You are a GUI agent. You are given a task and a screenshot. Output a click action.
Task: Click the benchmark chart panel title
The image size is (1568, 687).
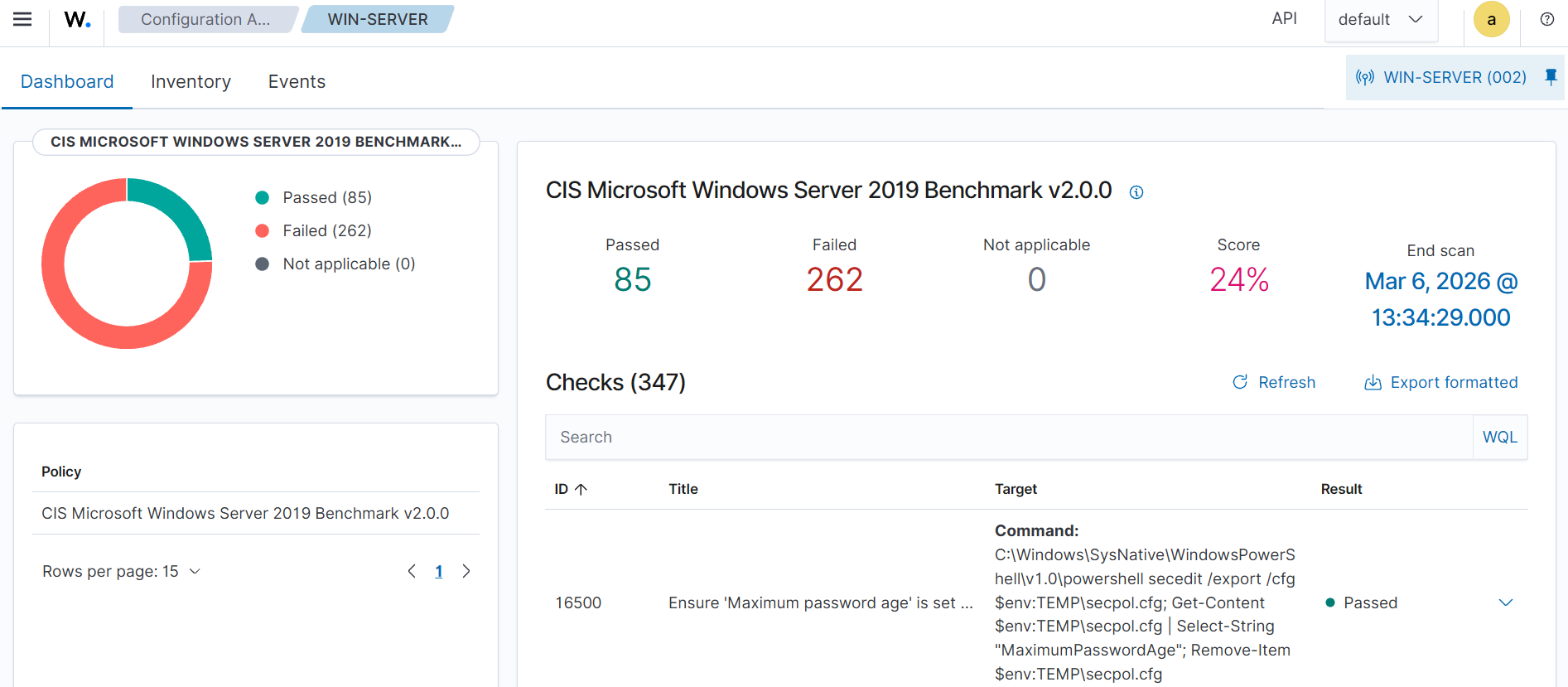[x=256, y=142]
